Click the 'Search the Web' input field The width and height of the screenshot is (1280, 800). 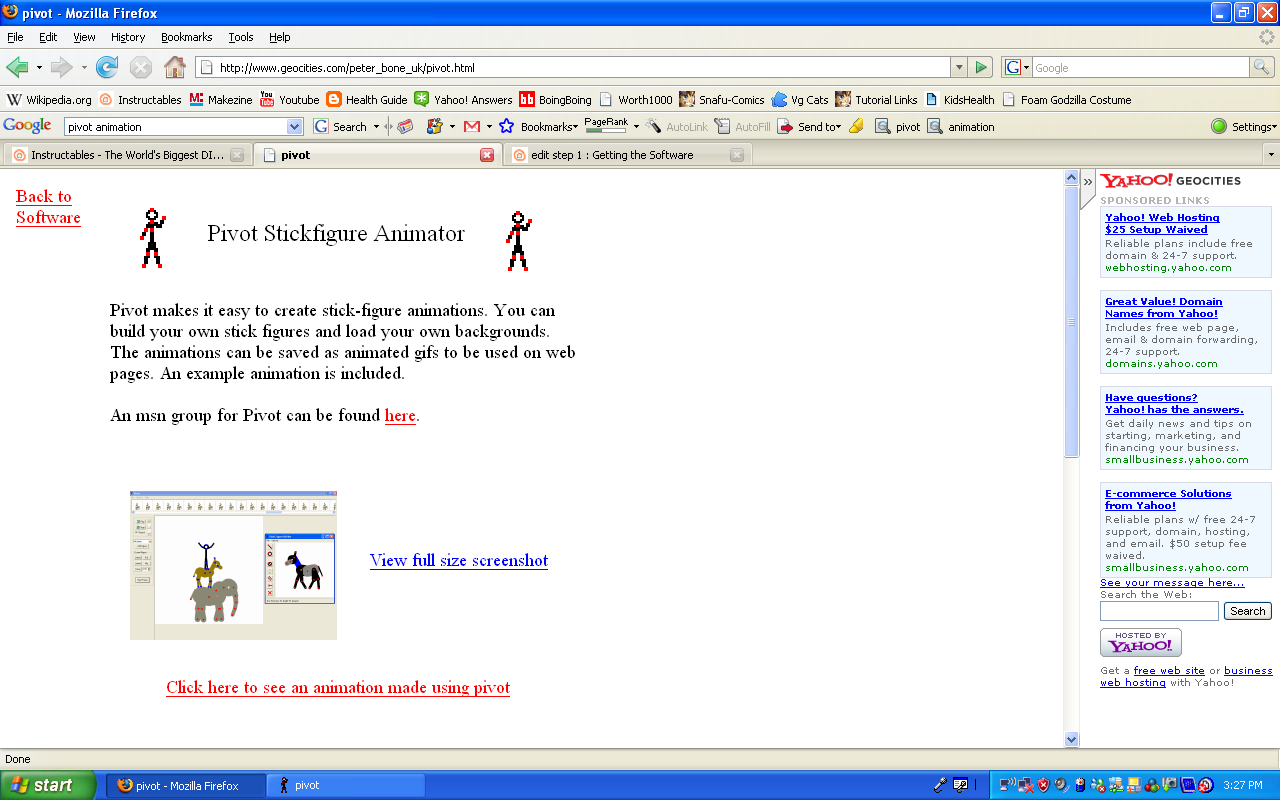tap(1159, 611)
